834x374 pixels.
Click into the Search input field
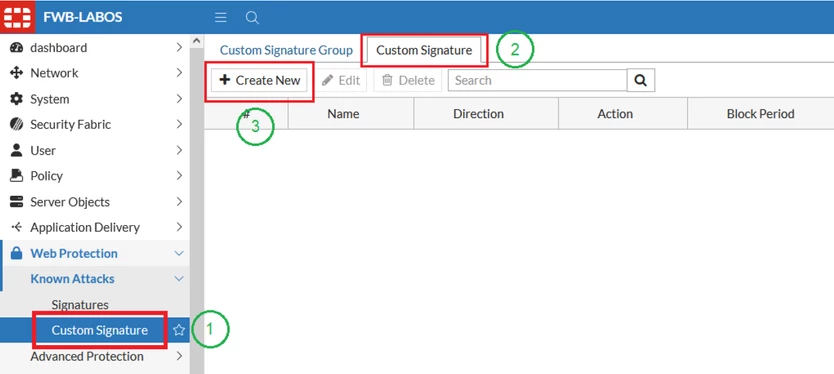tap(537, 80)
